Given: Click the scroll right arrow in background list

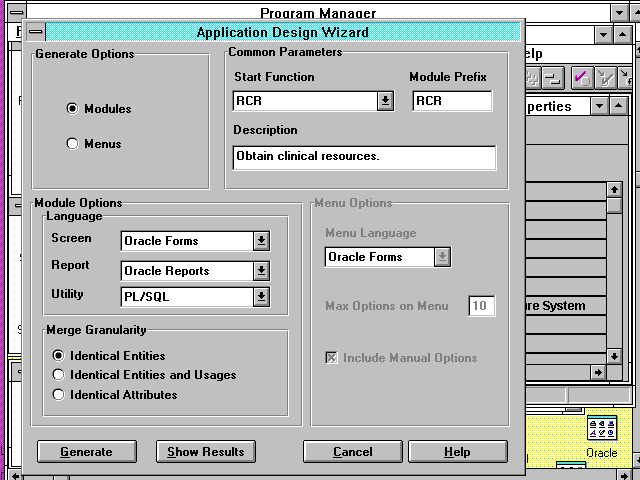Looking at the screenshot, I should [x=598, y=372].
